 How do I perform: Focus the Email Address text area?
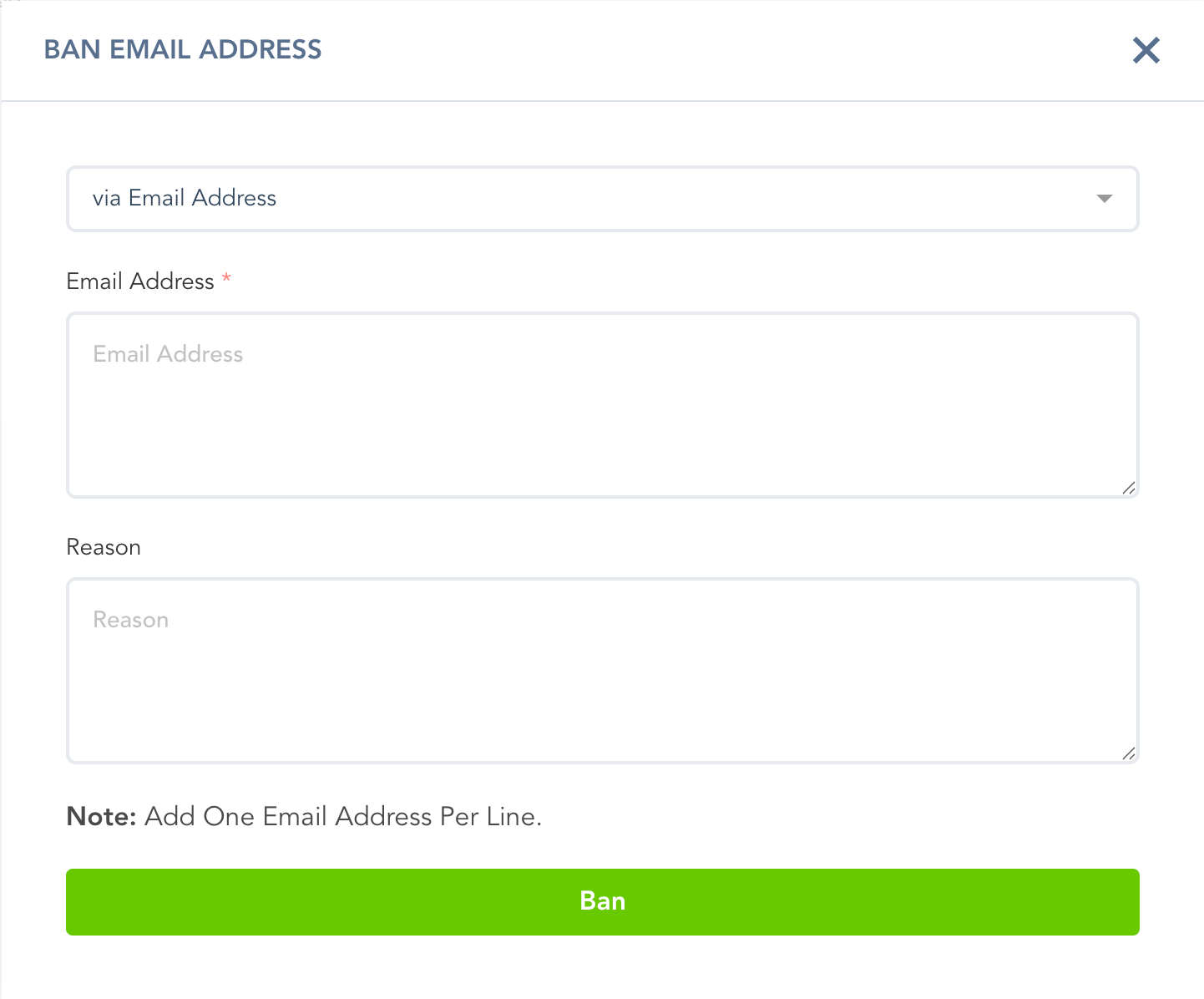(x=603, y=405)
